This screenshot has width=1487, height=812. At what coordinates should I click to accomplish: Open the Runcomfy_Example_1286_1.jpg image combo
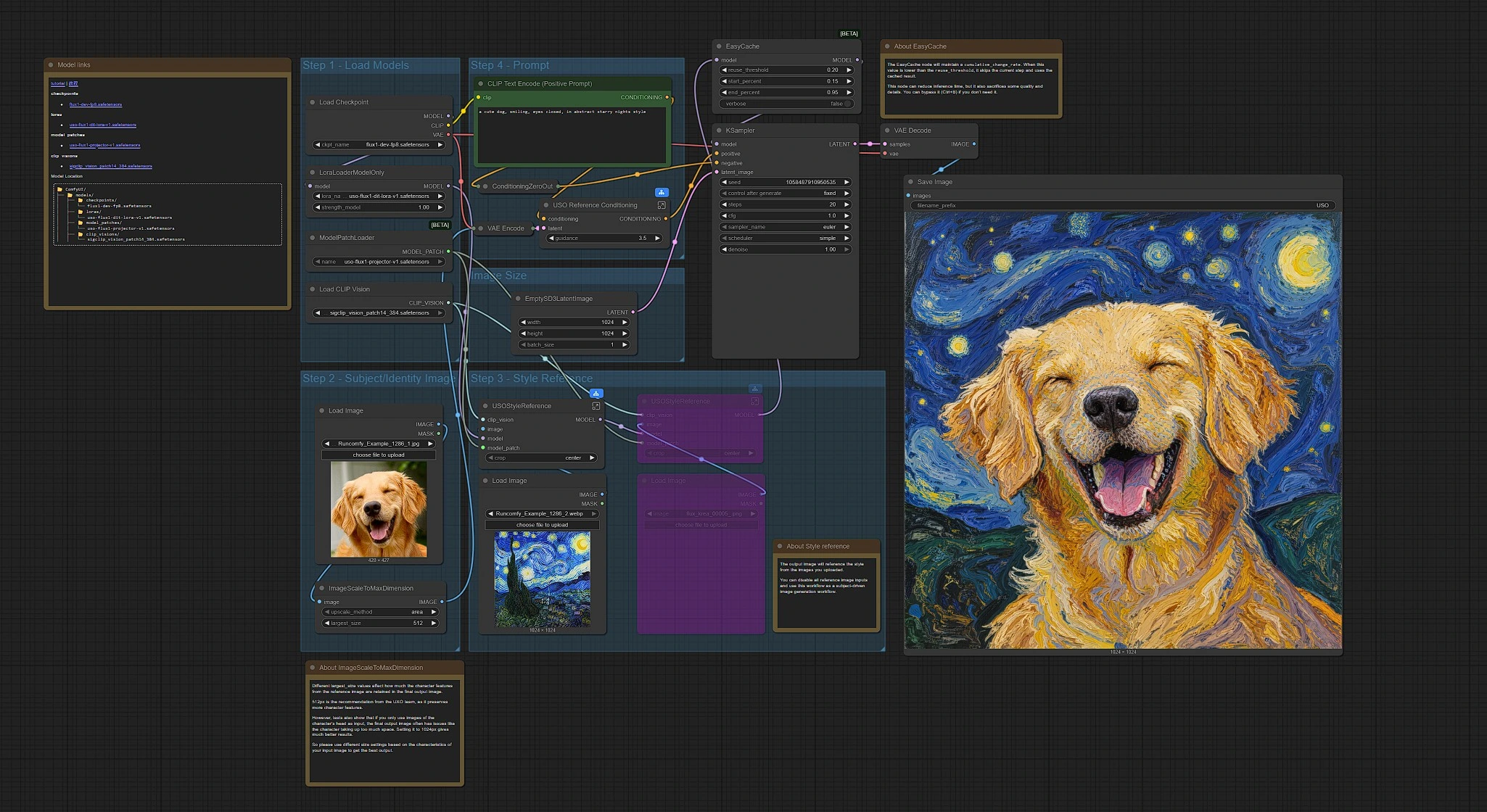[x=379, y=444]
